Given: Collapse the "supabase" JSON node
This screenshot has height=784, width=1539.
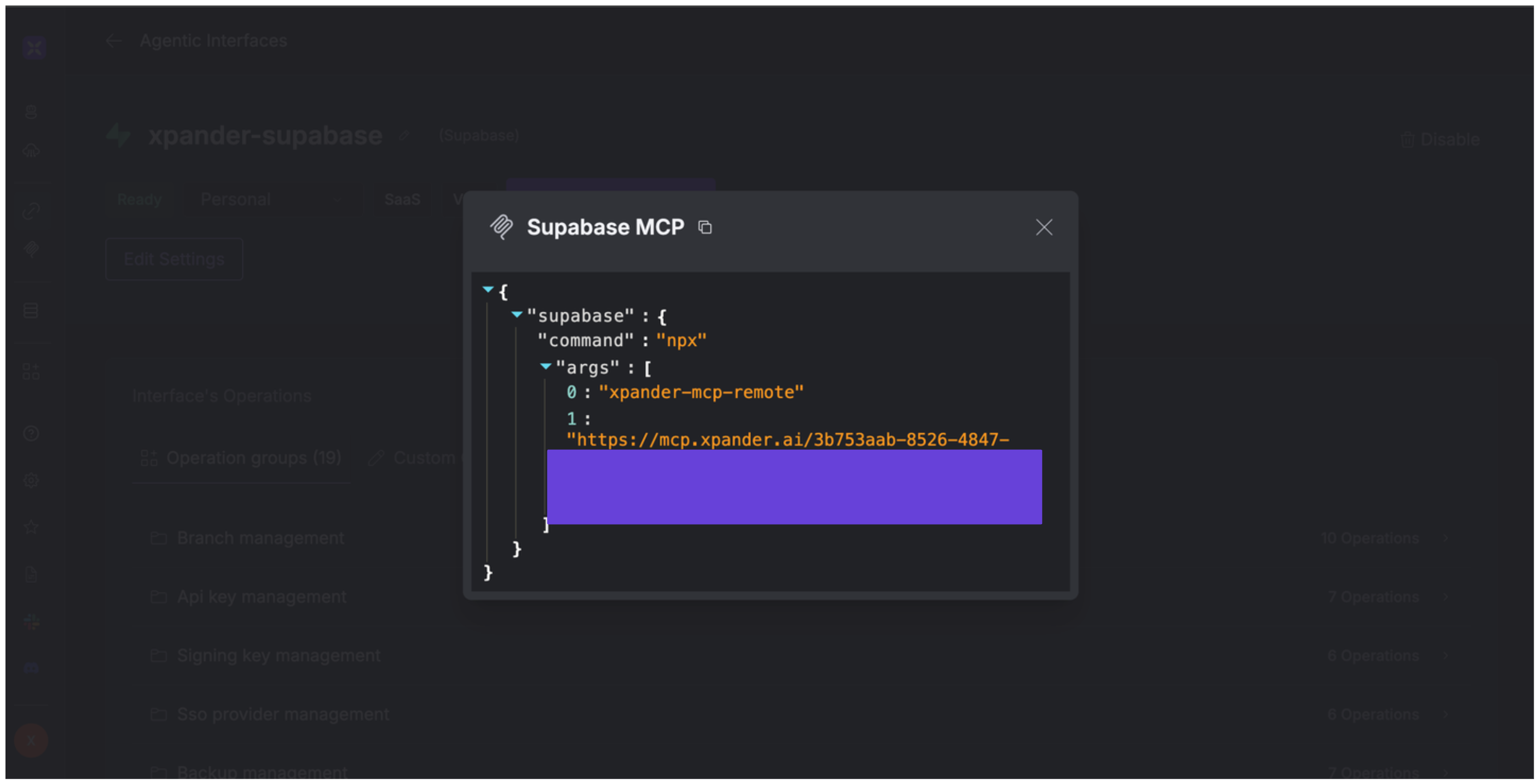Looking at the screenshot, I should 517,314.
